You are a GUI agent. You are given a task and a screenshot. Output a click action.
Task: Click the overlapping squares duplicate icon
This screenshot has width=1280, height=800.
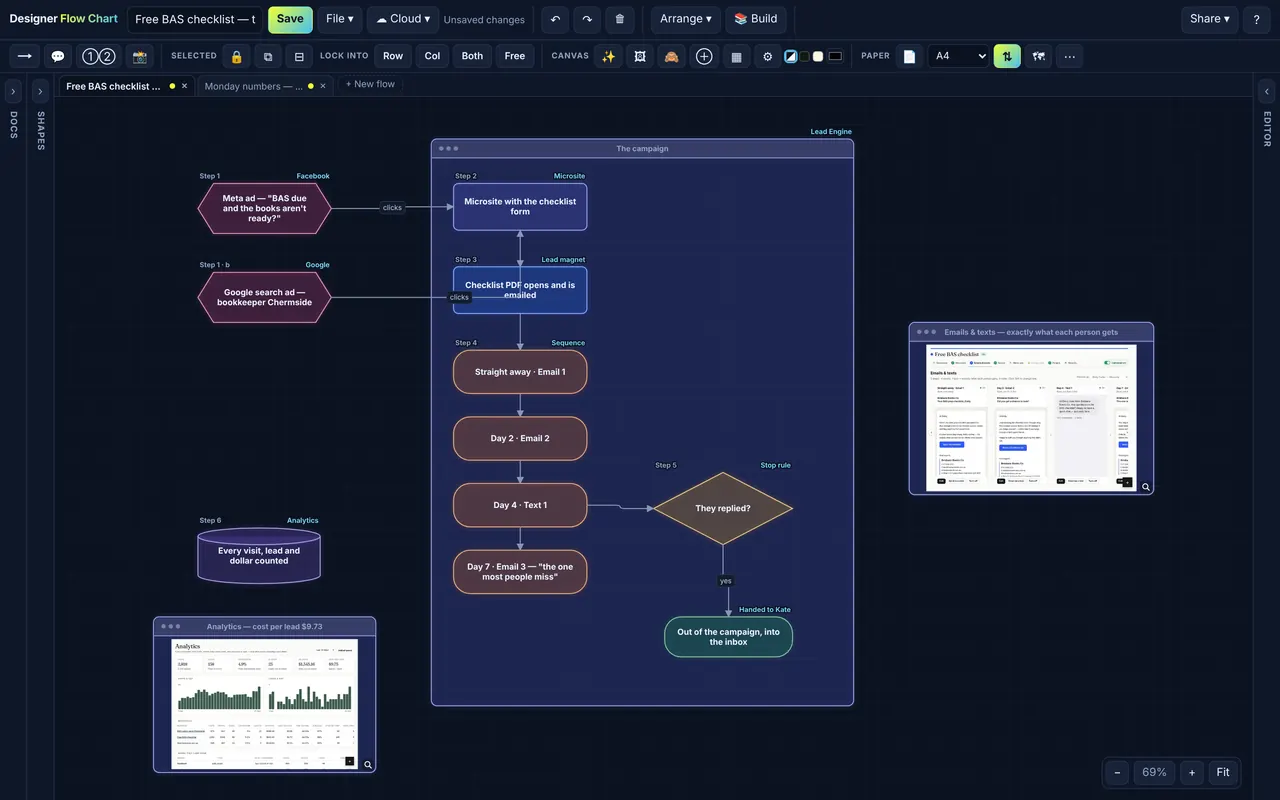[268, 56]
